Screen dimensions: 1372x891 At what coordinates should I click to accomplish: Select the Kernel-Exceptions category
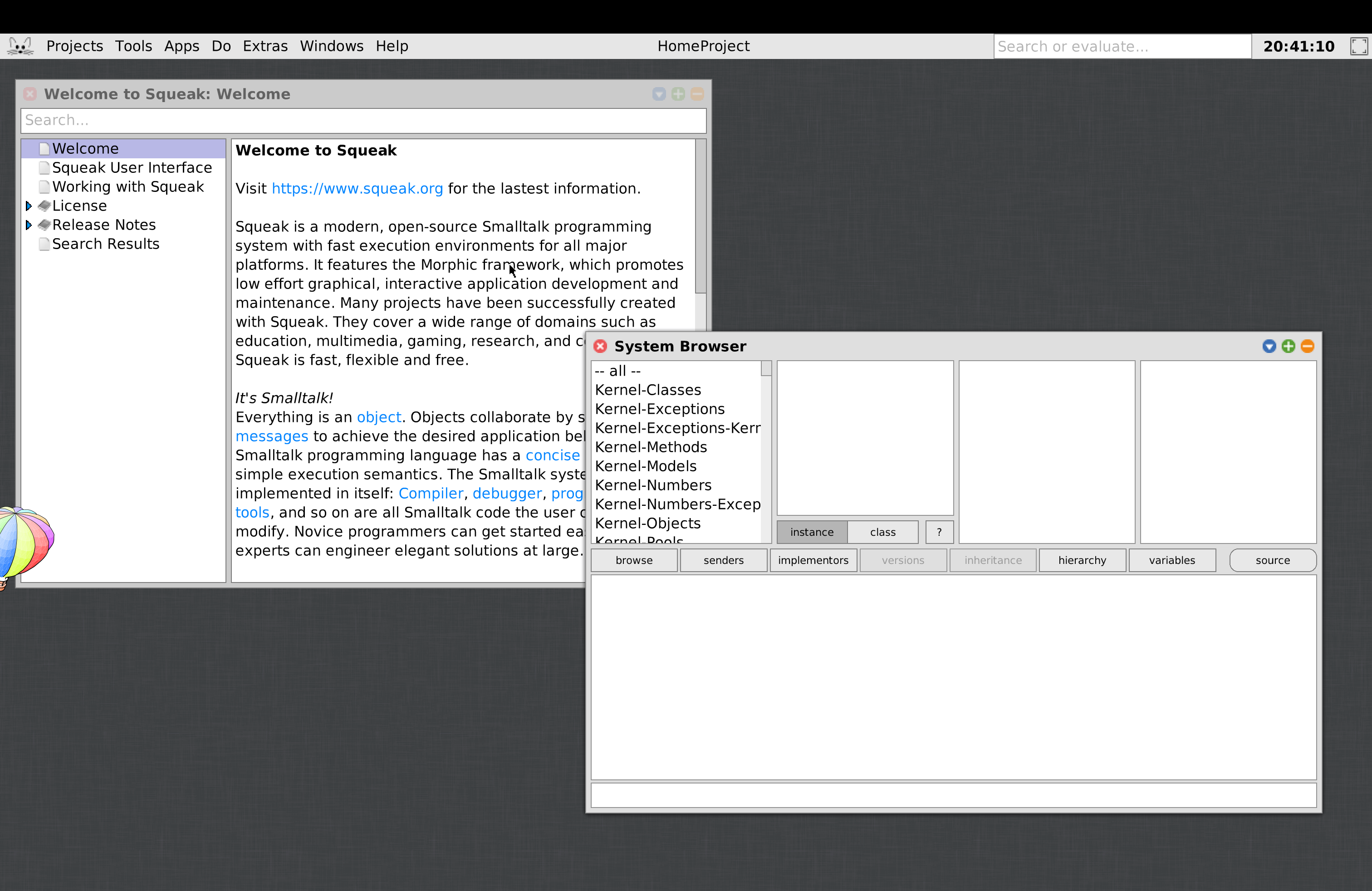click(x=676, y=409)
